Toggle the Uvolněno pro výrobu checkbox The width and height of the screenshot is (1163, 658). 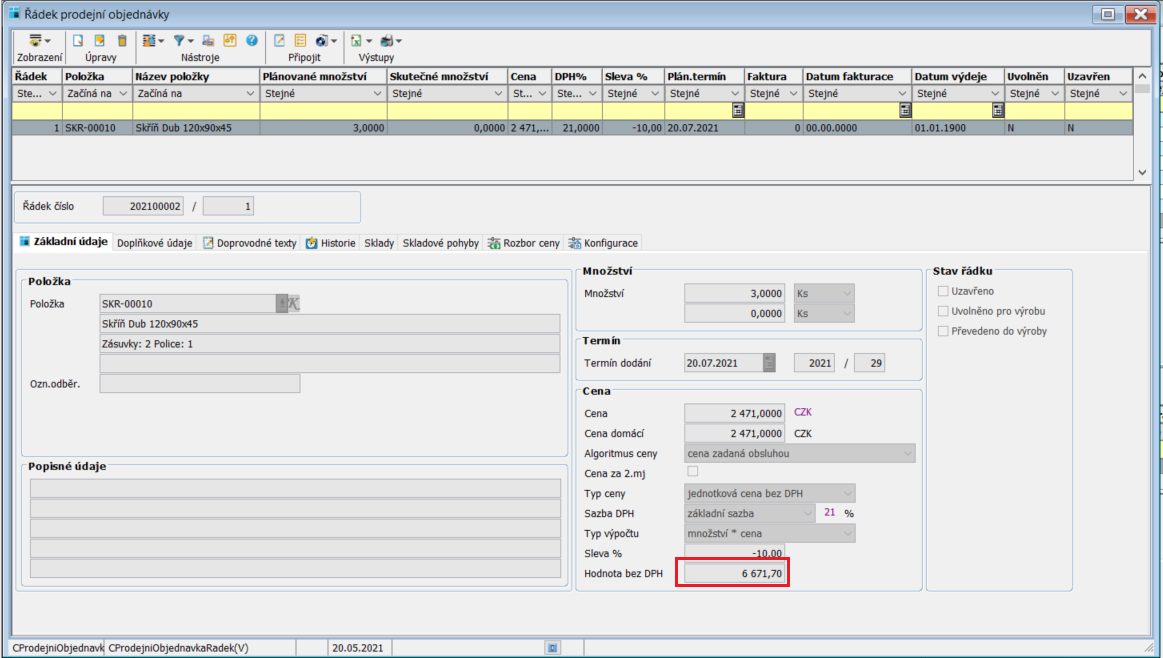943,311
